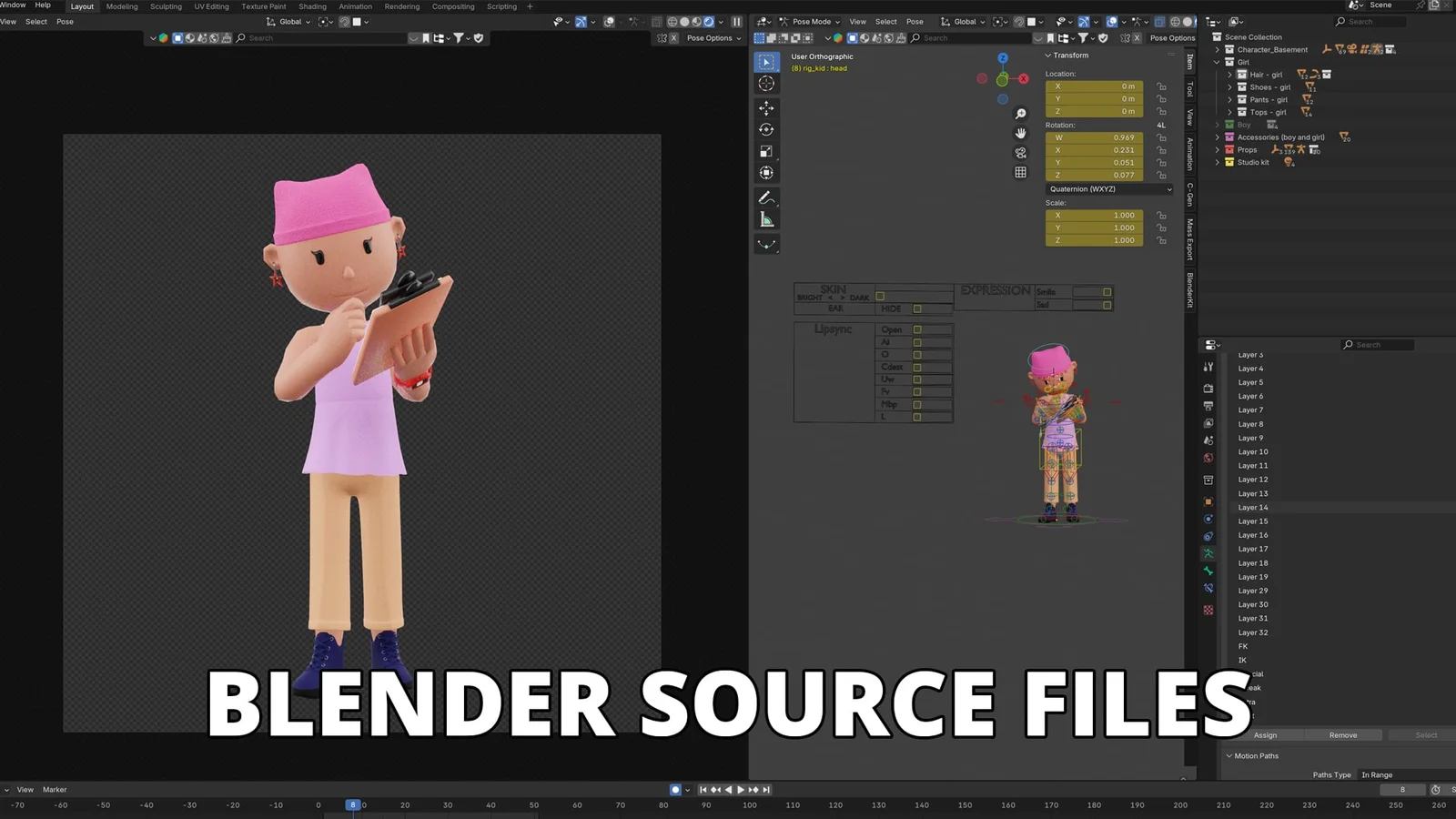Select the Cursor tool in viewport toolbar
This screenshot has height=819, width=1456.
767,84
